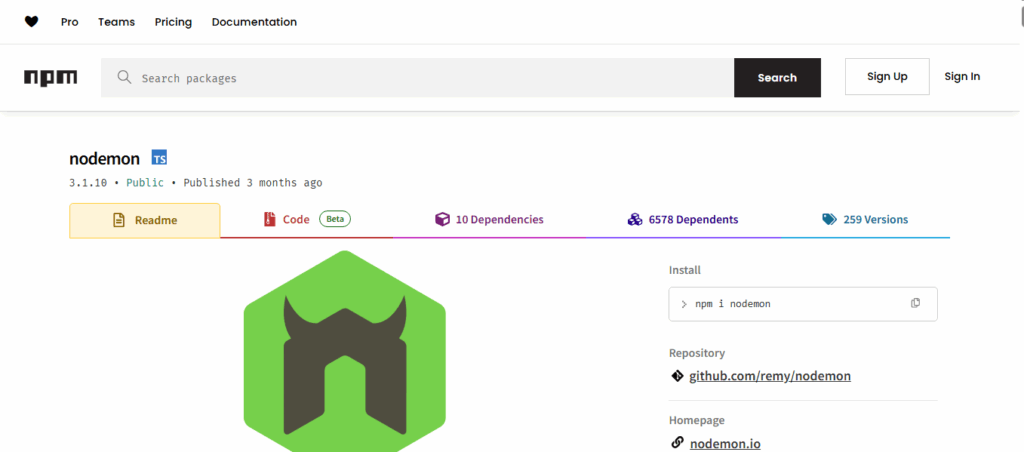Switch to the Code tab

coord(307,220)
